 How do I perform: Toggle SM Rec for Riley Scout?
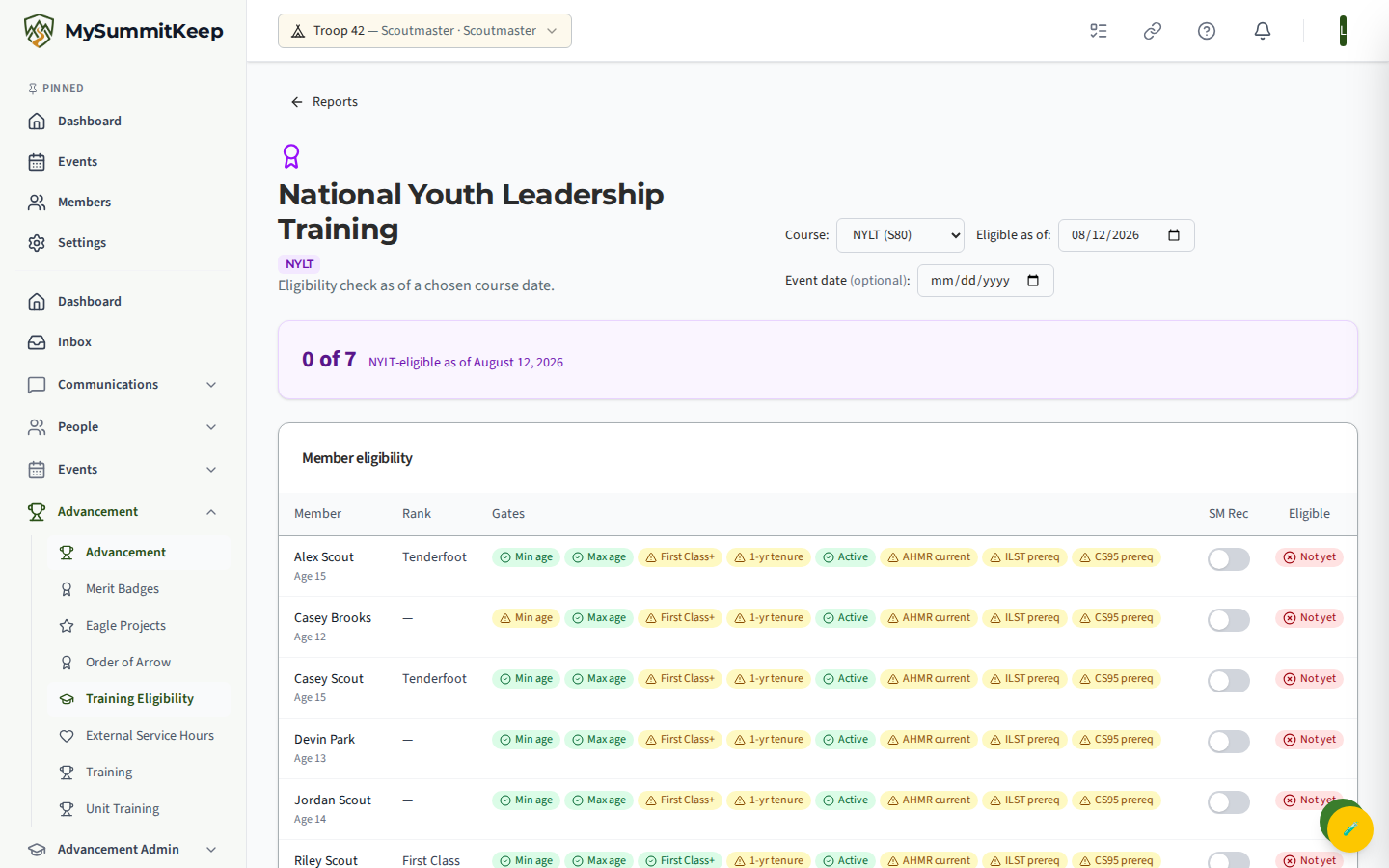pos(1229,860)
